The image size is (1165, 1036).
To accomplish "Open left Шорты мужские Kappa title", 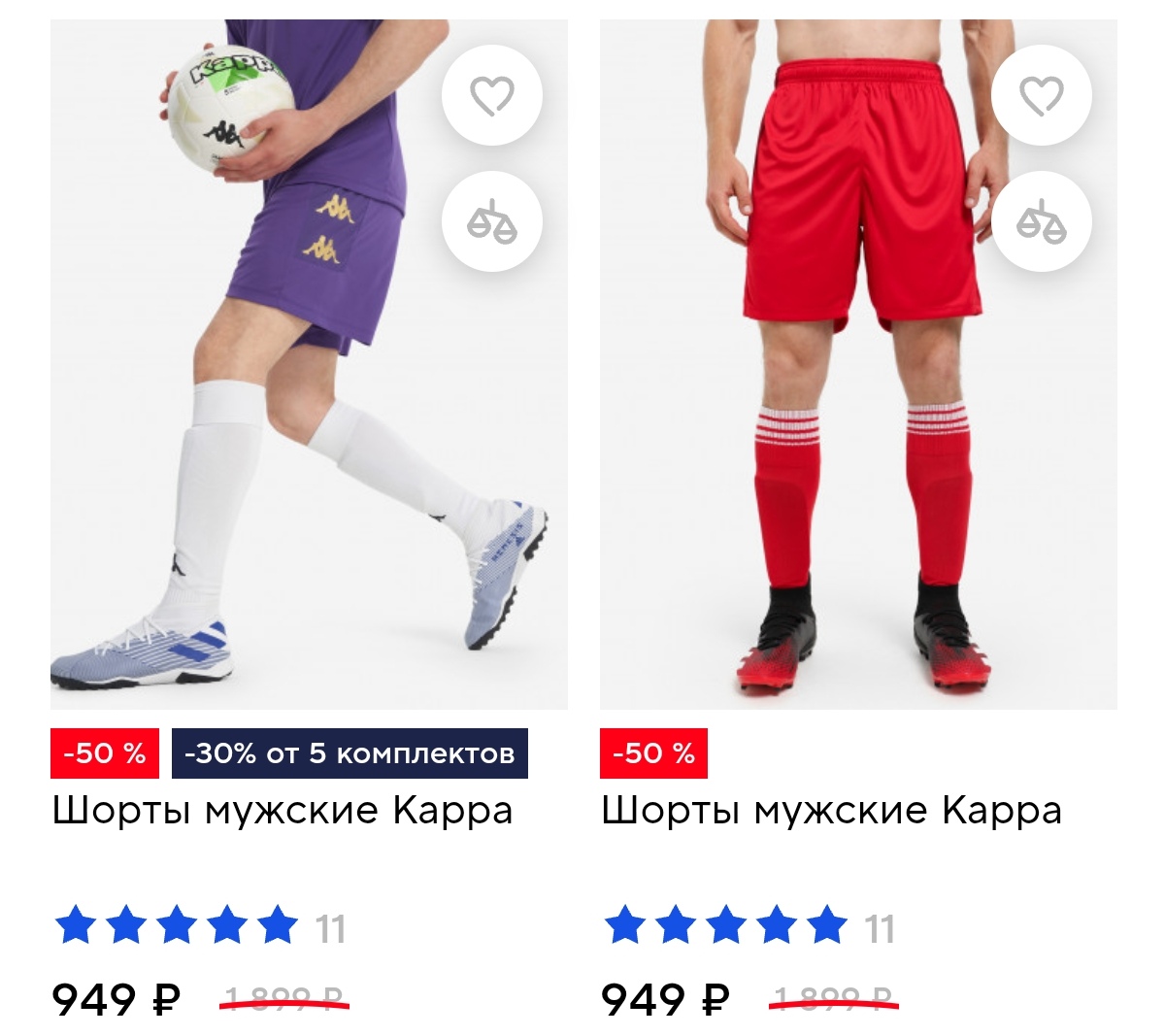I will [283, 811].
